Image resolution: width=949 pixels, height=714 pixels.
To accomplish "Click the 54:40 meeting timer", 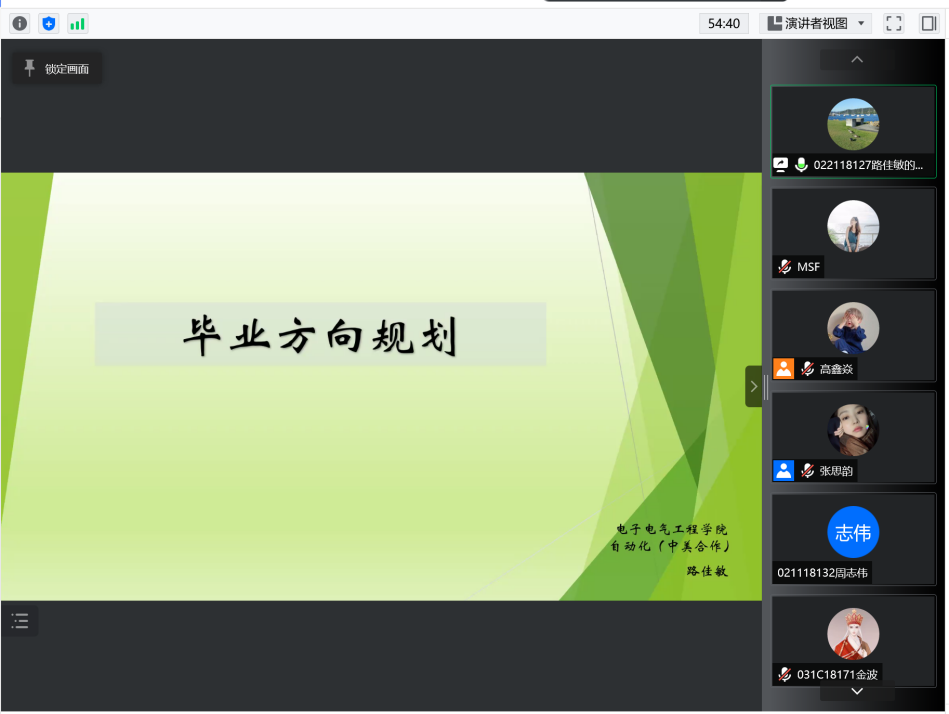I will click(x=723, y=23).
